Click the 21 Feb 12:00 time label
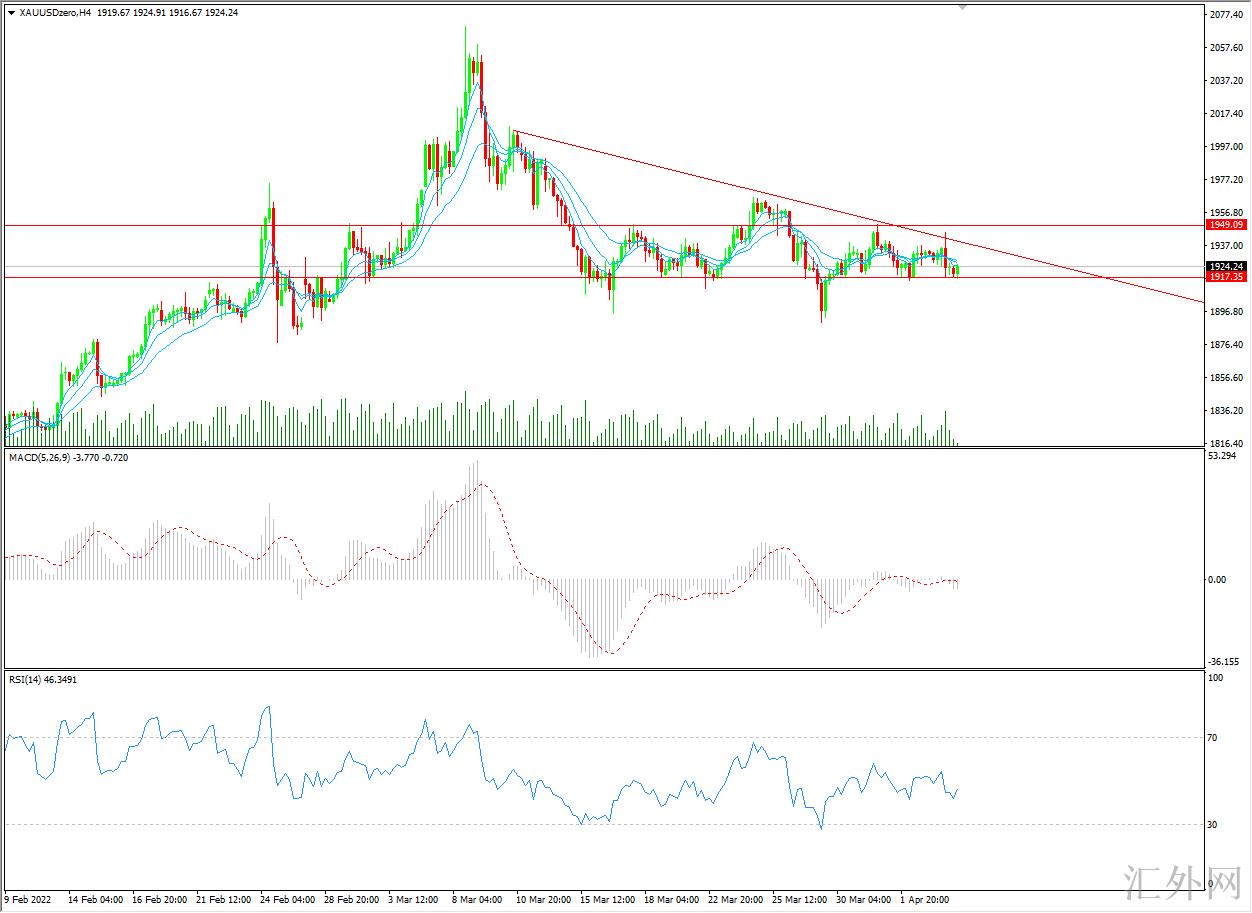Image resolution: width=1252 pixels, height=913 pixels. pyautogui.click(x=224, y=900)
